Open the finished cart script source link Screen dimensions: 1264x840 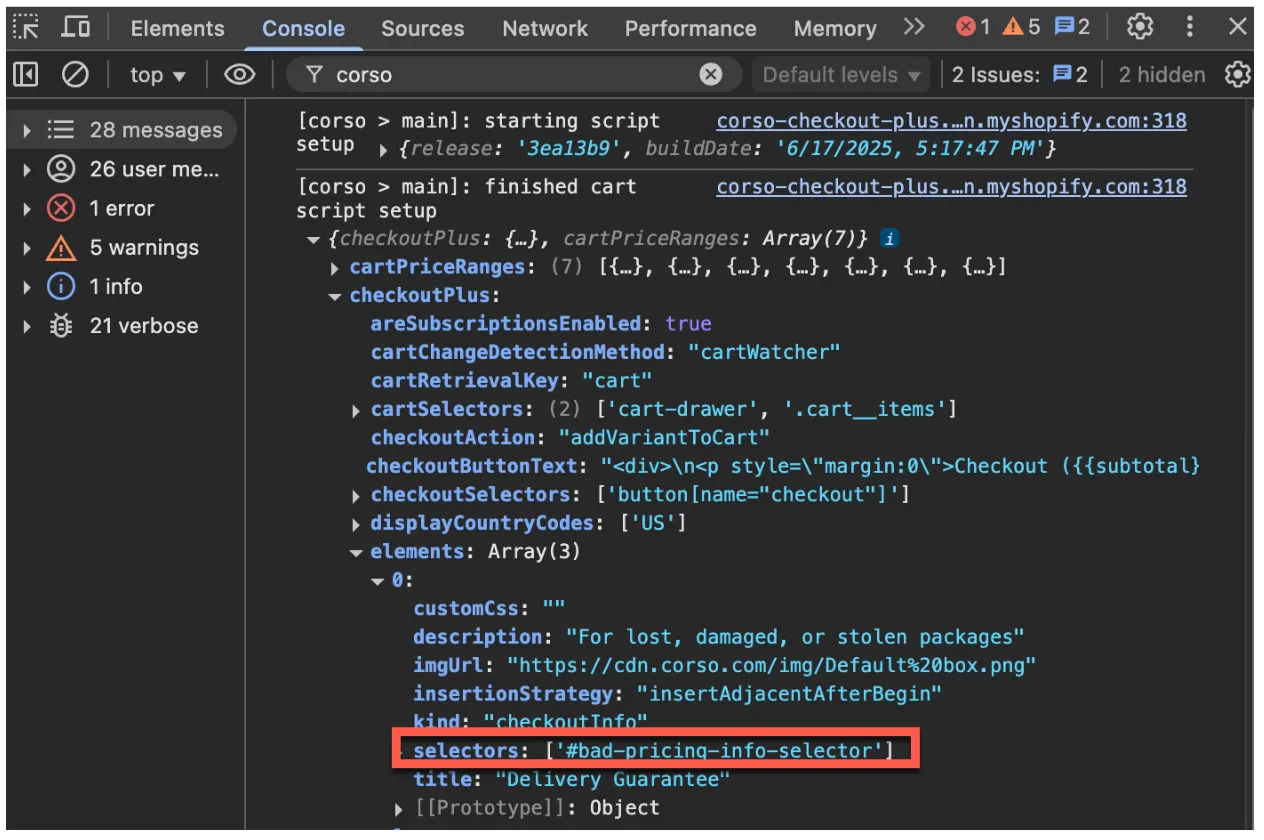pos(951,187)
